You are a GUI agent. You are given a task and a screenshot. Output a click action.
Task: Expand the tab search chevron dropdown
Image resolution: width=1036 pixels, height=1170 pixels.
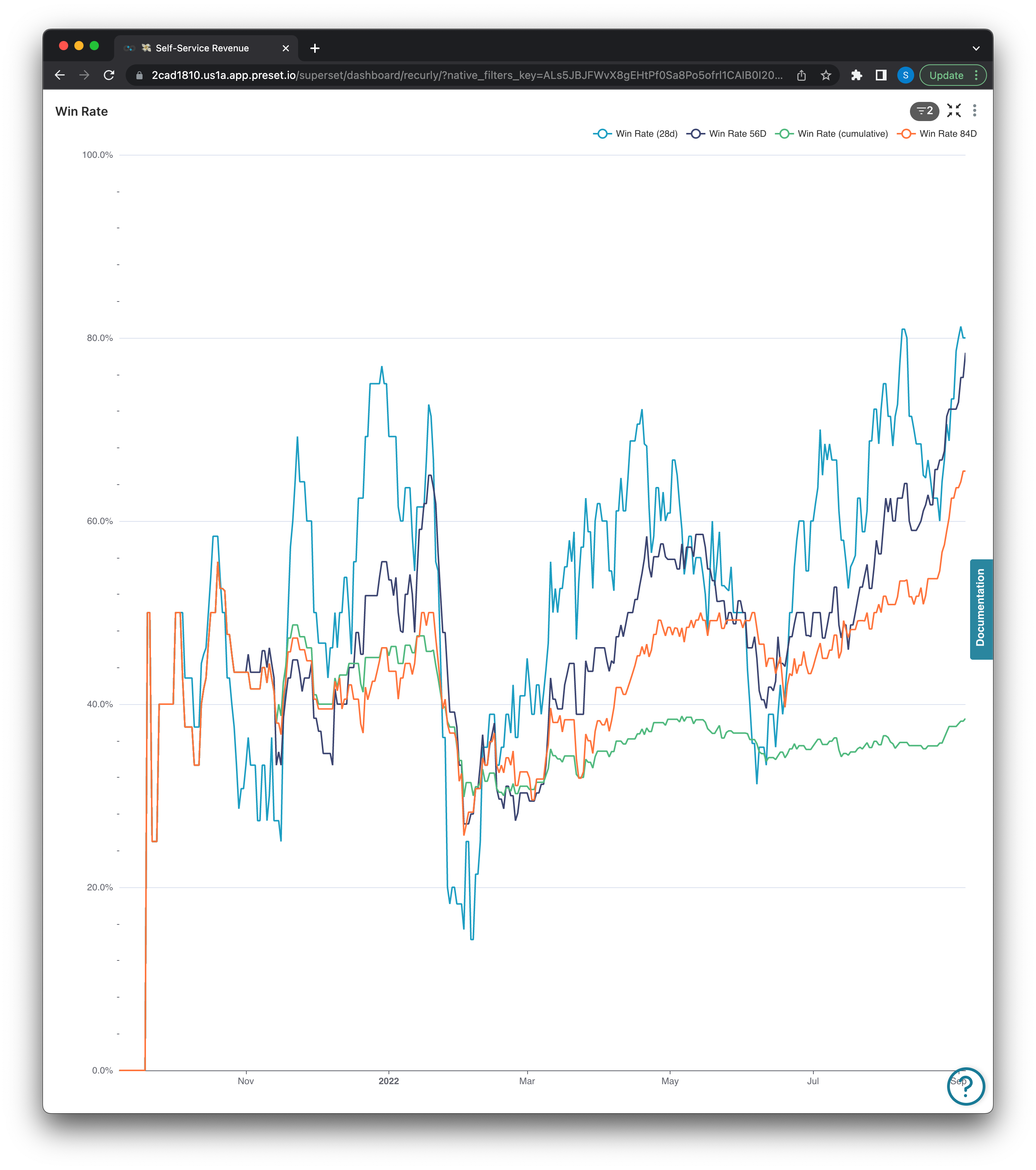[976, 48]
